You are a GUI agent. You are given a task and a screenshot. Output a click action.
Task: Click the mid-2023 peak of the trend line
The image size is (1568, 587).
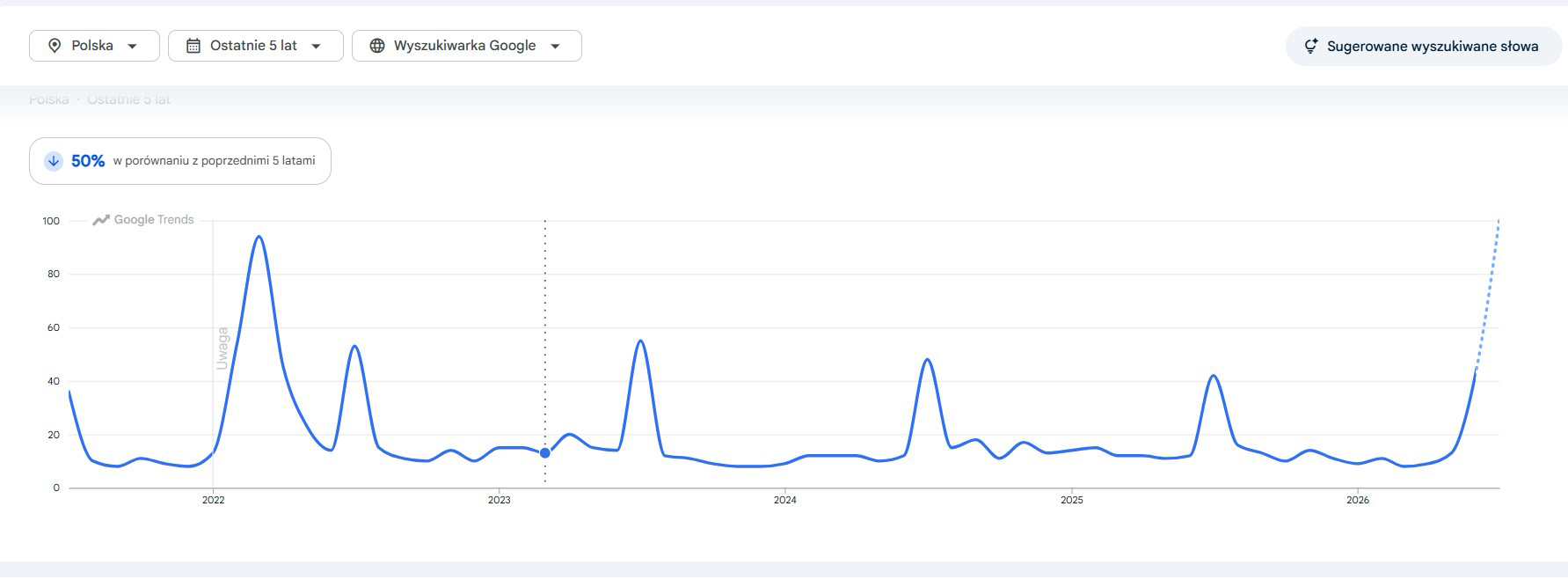pos(640,341)
